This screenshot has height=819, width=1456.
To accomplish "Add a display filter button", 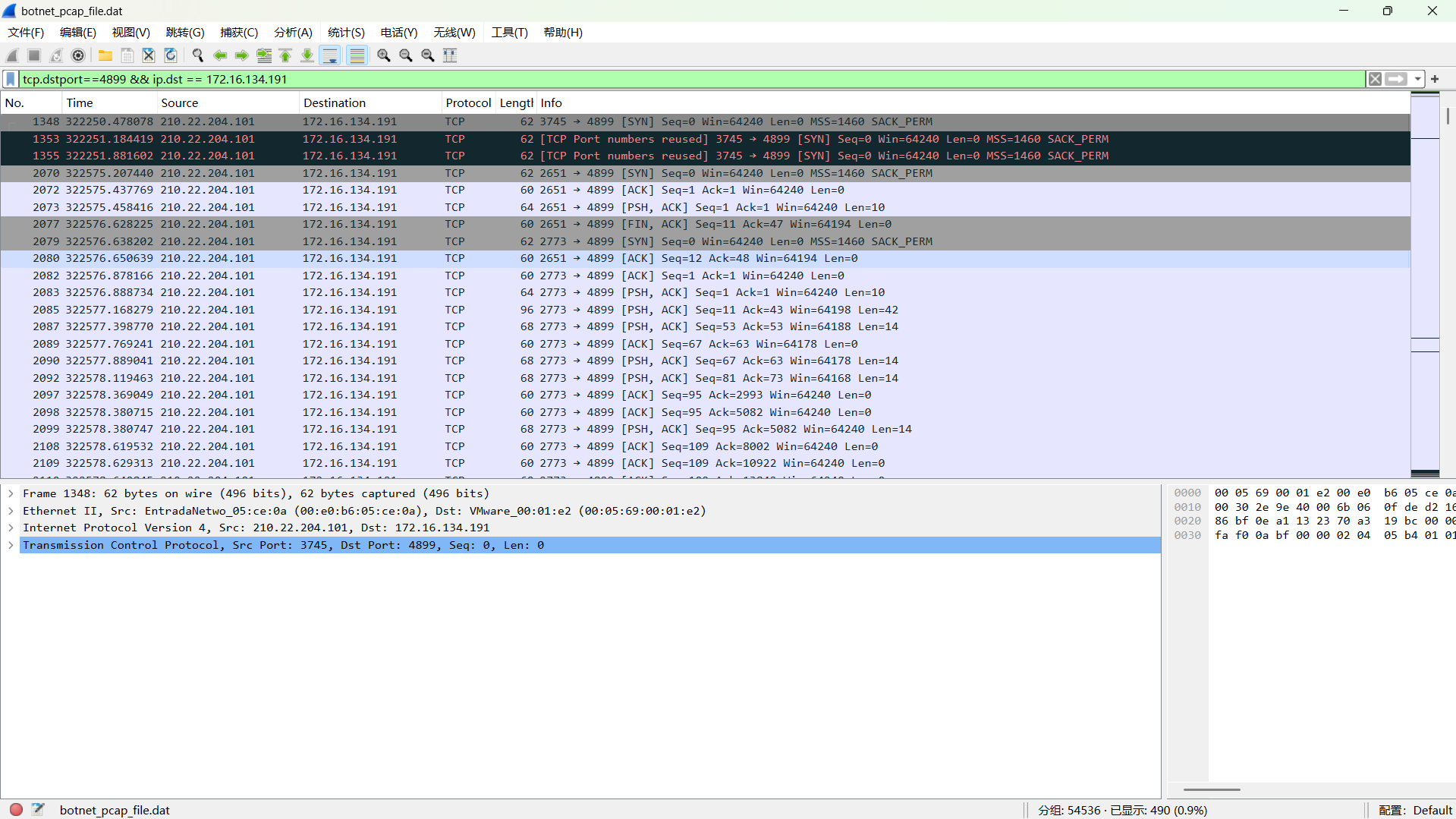I will tap(1435, 79).
